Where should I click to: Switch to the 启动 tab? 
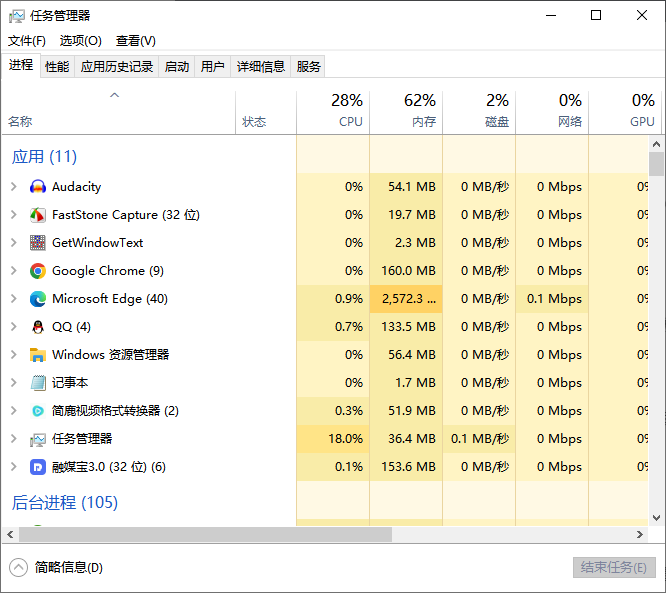[176, 67]
